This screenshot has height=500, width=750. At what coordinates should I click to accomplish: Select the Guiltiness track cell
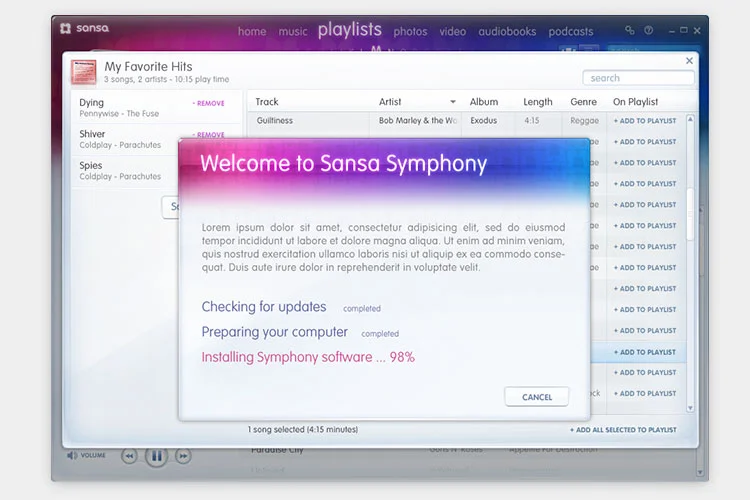[308, 121]
